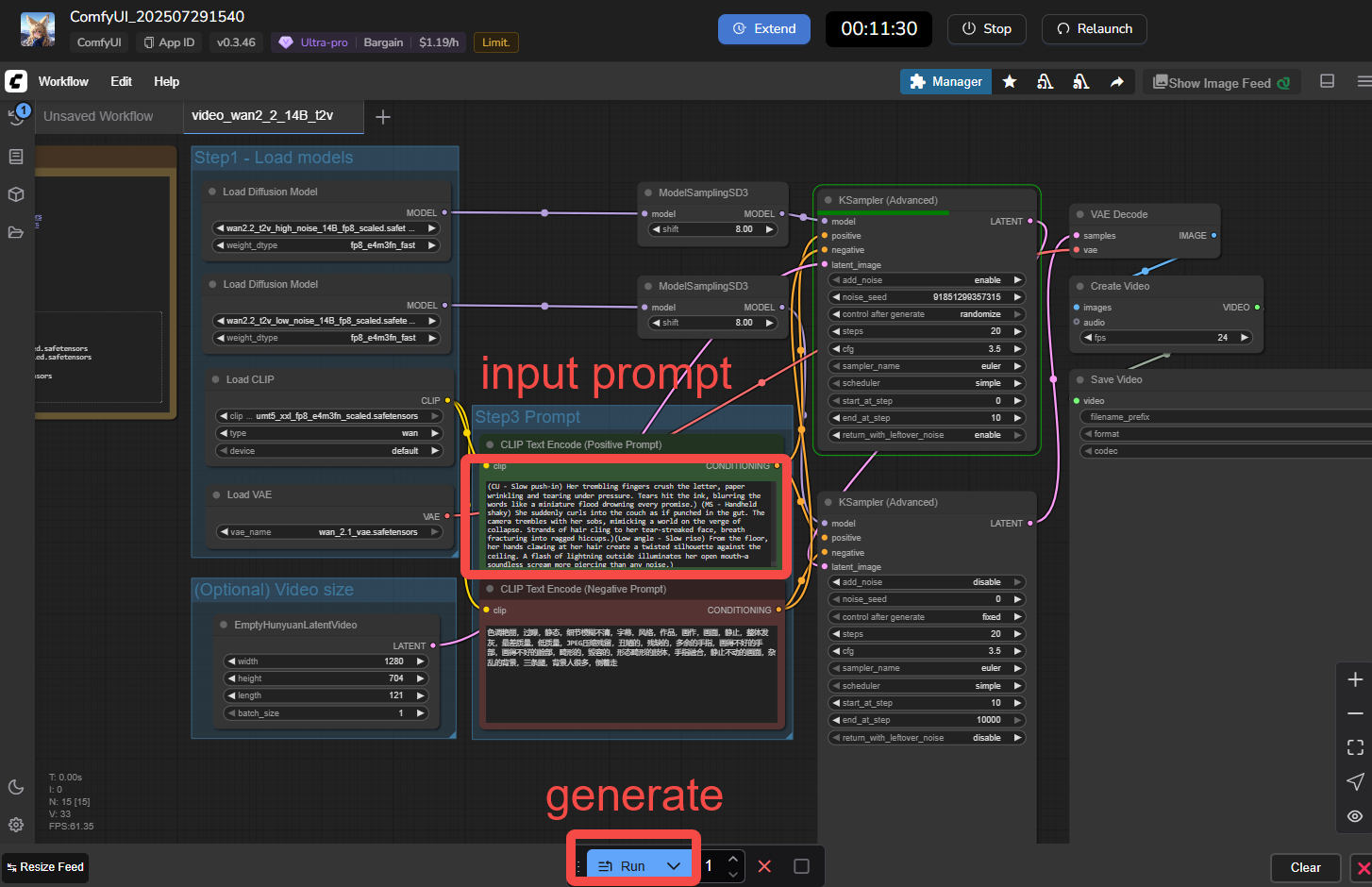The width and height of the screenshot is (1372, 887).
Task: Toggle Show Image Feed
Action: [1221, 82]
